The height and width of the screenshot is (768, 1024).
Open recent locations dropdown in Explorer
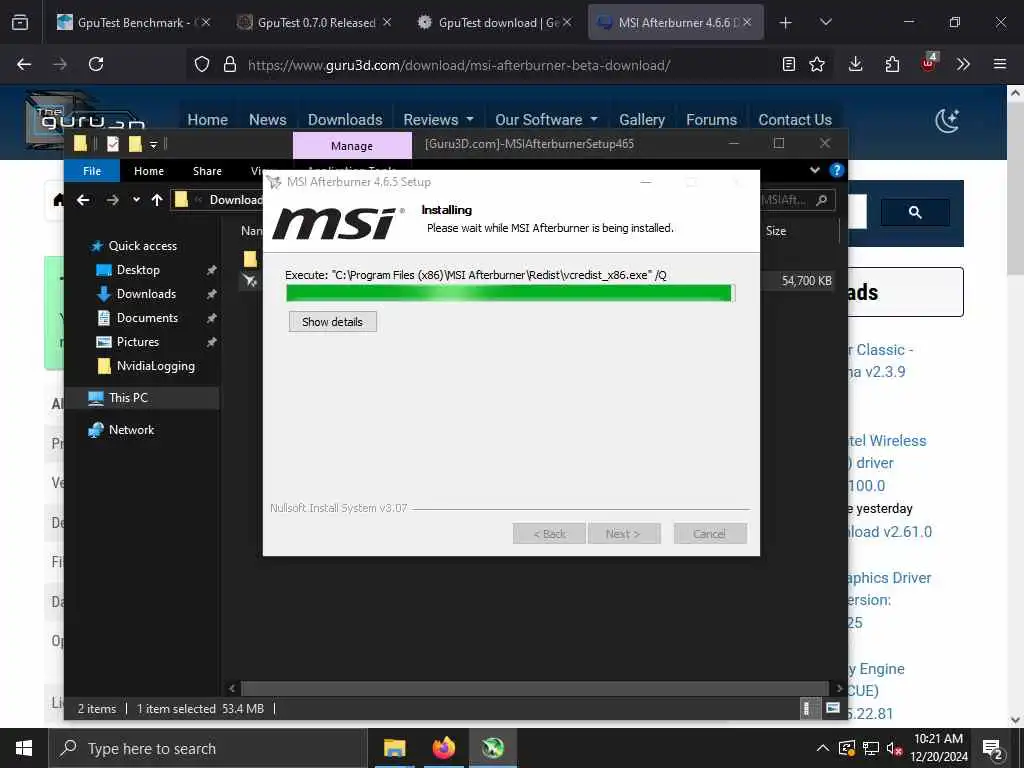[136, 200]
